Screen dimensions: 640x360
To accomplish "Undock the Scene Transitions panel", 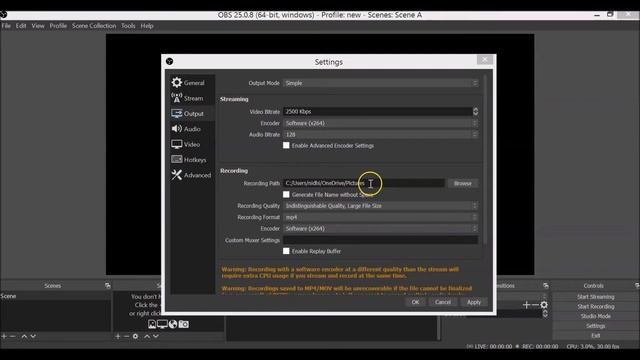I will pos(546,286).
